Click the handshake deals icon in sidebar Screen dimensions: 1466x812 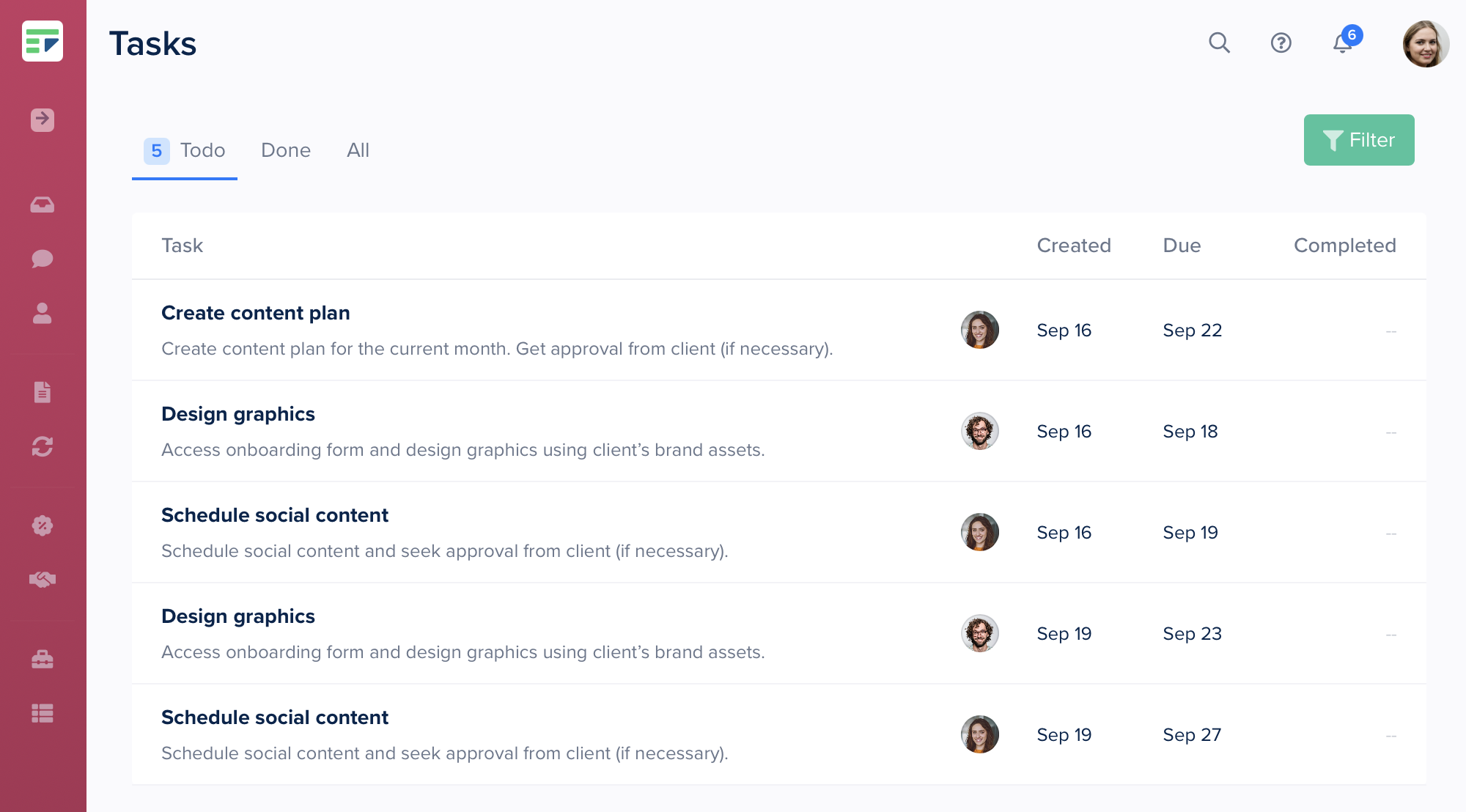point(44,579)
